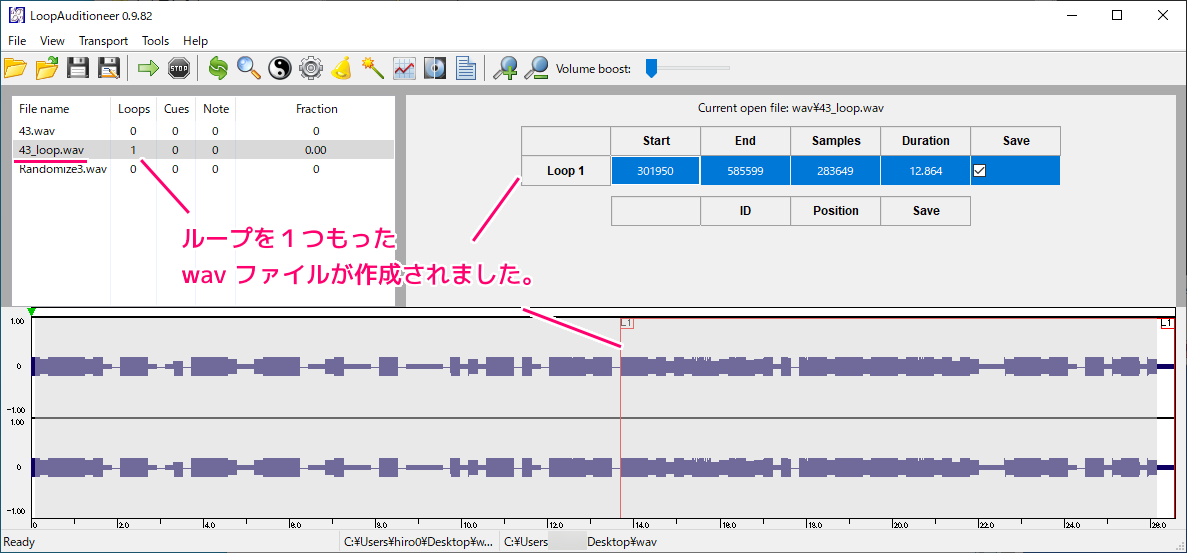Zoom in with the plus magnifier icon

point(507,68)
